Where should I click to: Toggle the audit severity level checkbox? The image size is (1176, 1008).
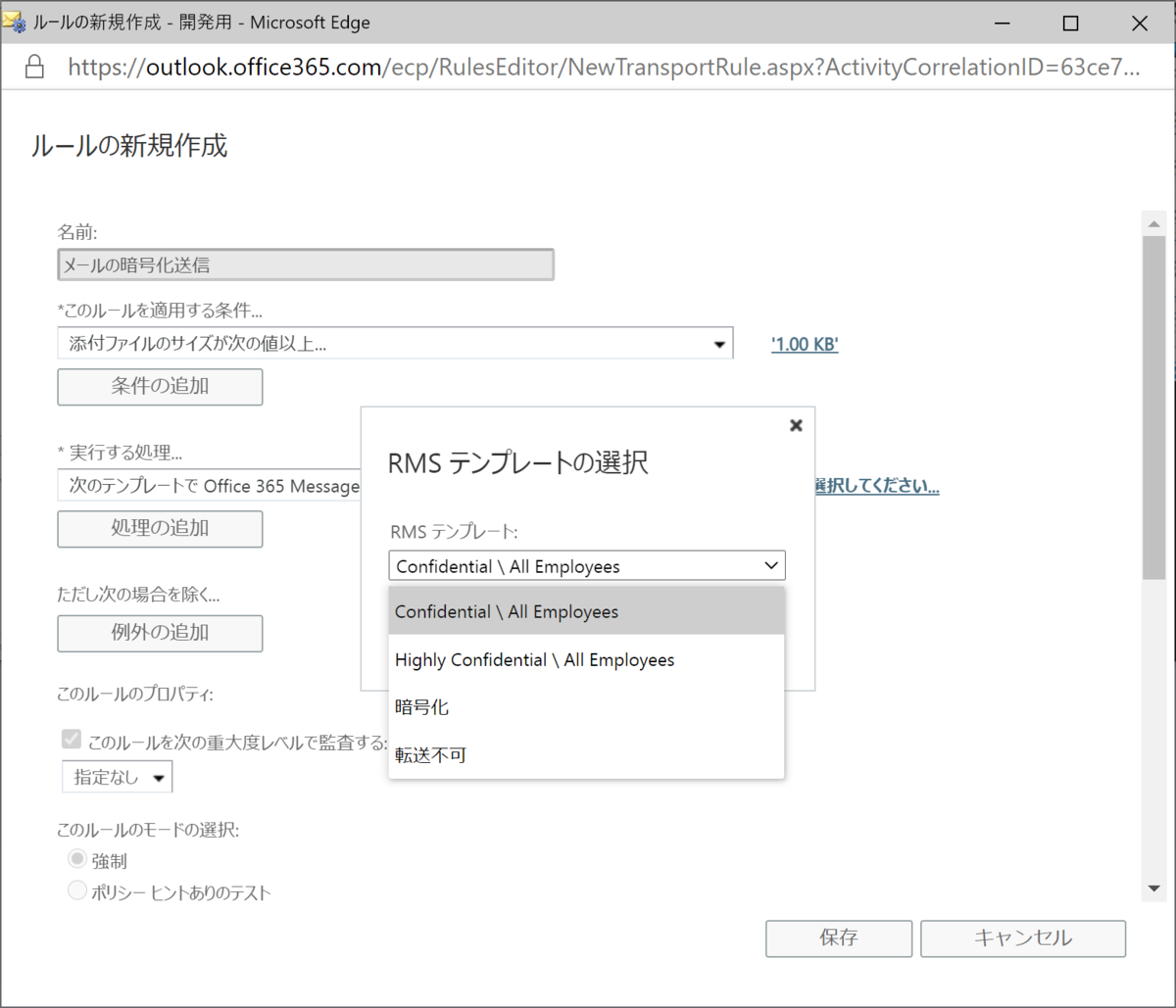pos(72,741)
